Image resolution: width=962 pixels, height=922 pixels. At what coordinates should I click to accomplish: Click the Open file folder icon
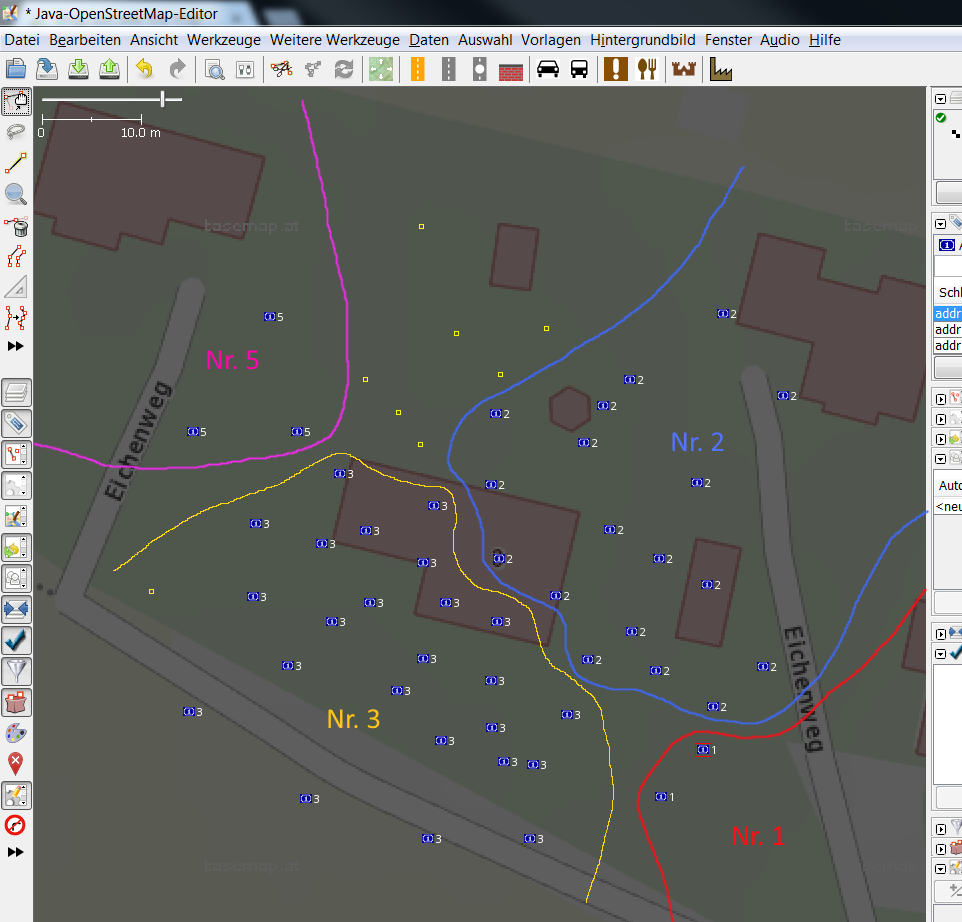tap(16, 69)
